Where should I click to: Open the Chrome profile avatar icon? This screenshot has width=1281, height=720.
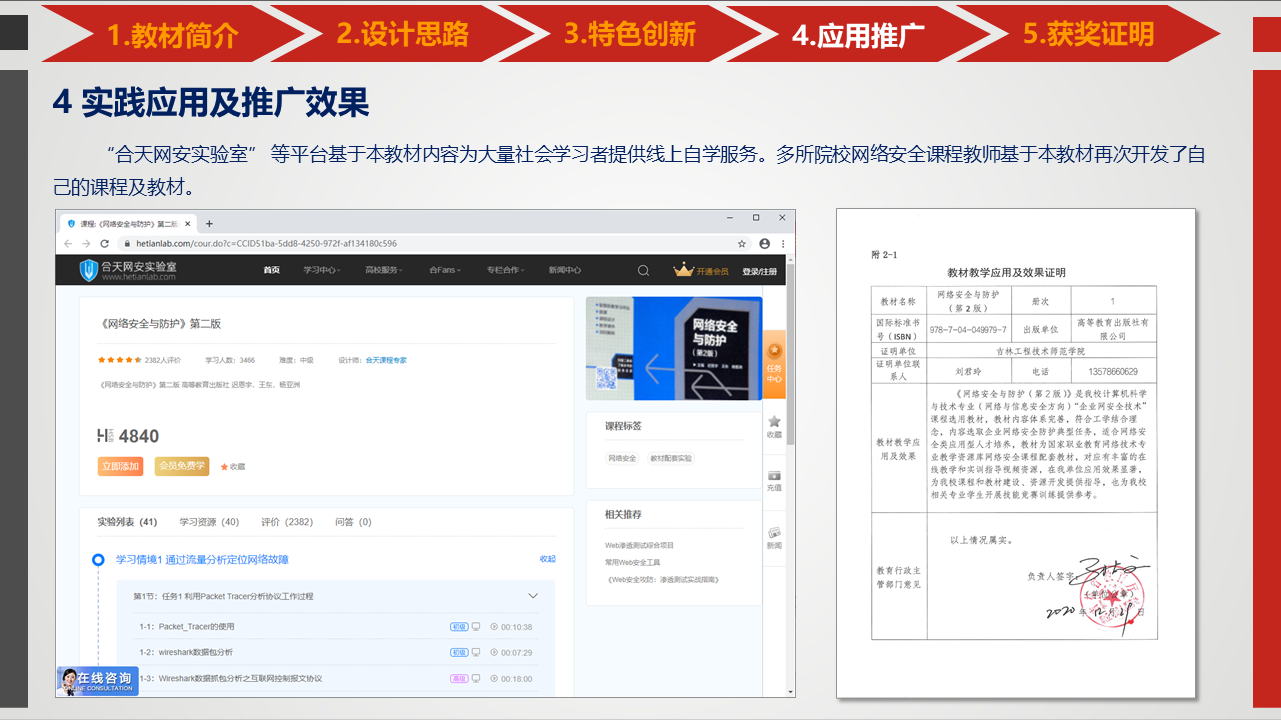764,244
